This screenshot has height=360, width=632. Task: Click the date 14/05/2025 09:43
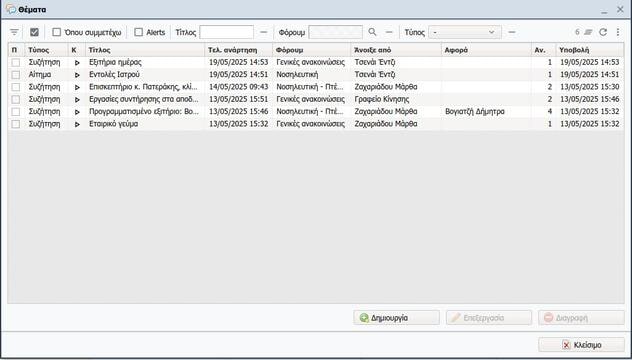click(239, 87)
